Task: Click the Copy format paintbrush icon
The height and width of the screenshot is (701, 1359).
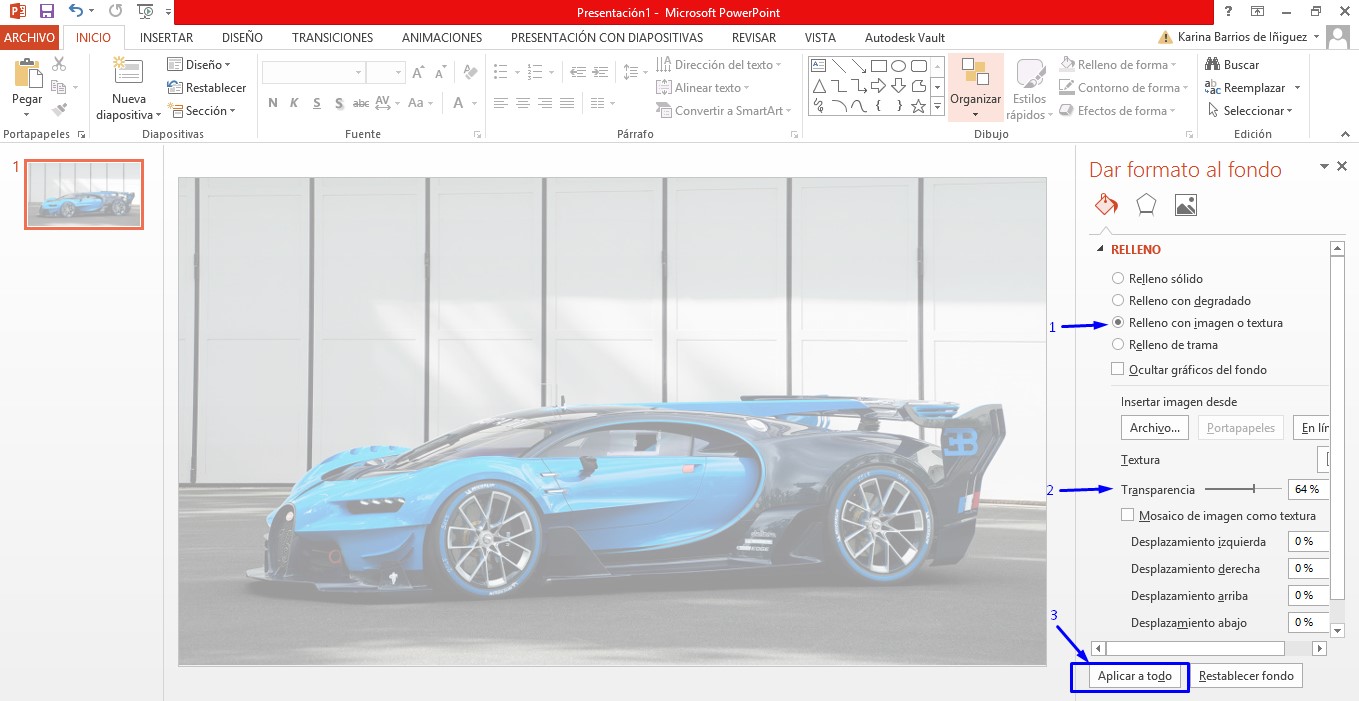Action: tap(59, 110)
